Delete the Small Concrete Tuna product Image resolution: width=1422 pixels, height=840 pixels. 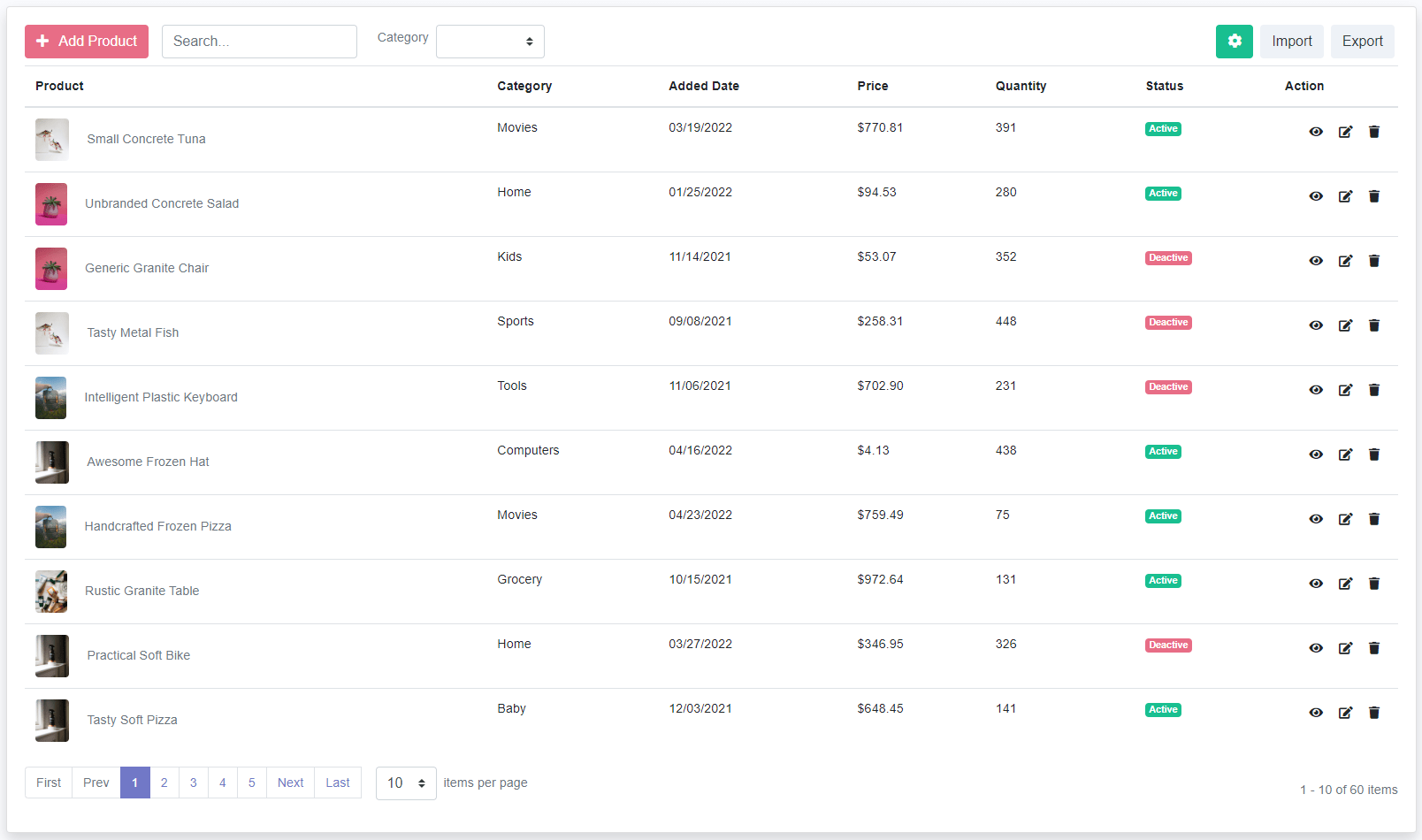tap(1374, 132)
